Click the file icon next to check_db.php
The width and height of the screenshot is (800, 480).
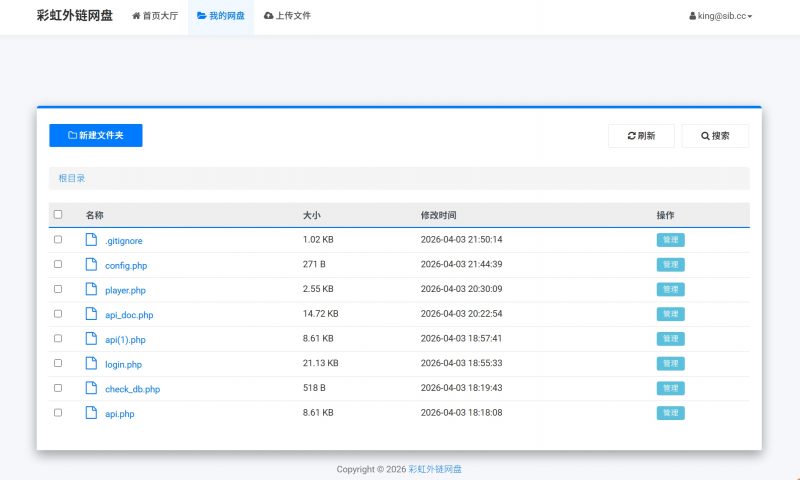[91, 388]
